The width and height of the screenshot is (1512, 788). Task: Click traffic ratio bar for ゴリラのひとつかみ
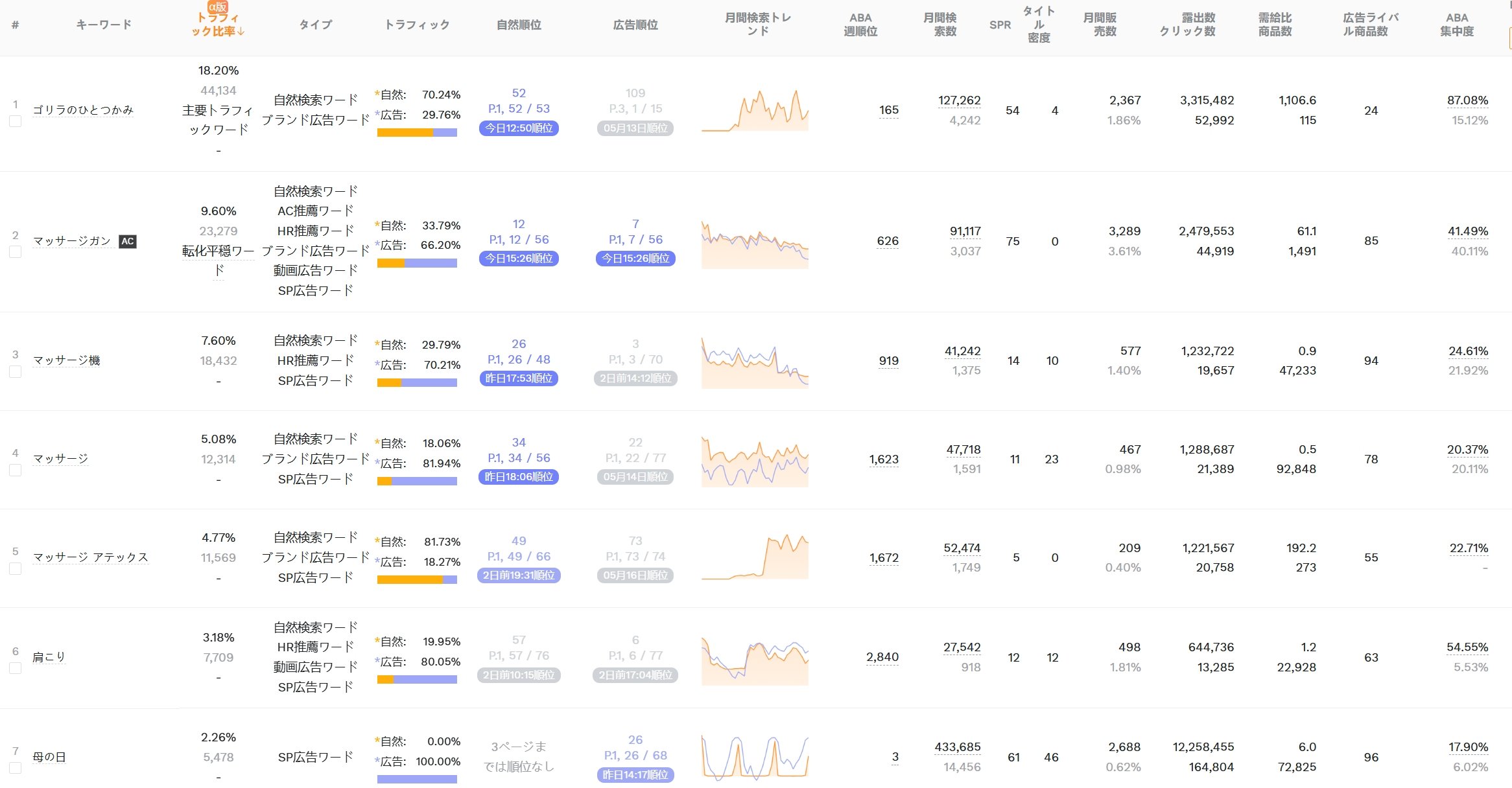[x=417, y=133]
